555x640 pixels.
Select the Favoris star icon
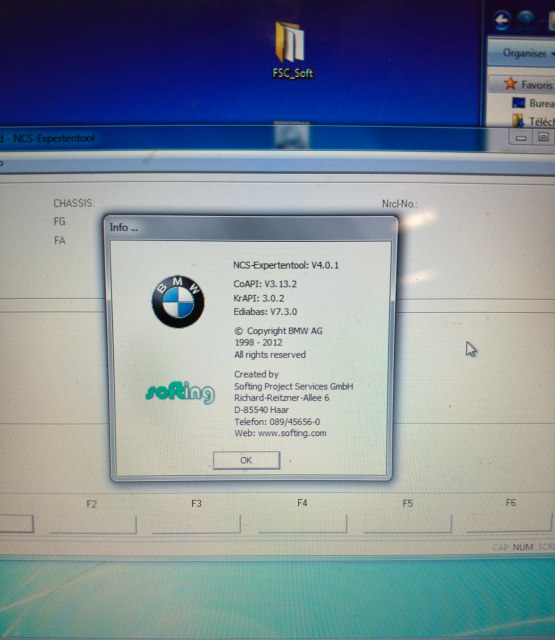tap(510, 84)
